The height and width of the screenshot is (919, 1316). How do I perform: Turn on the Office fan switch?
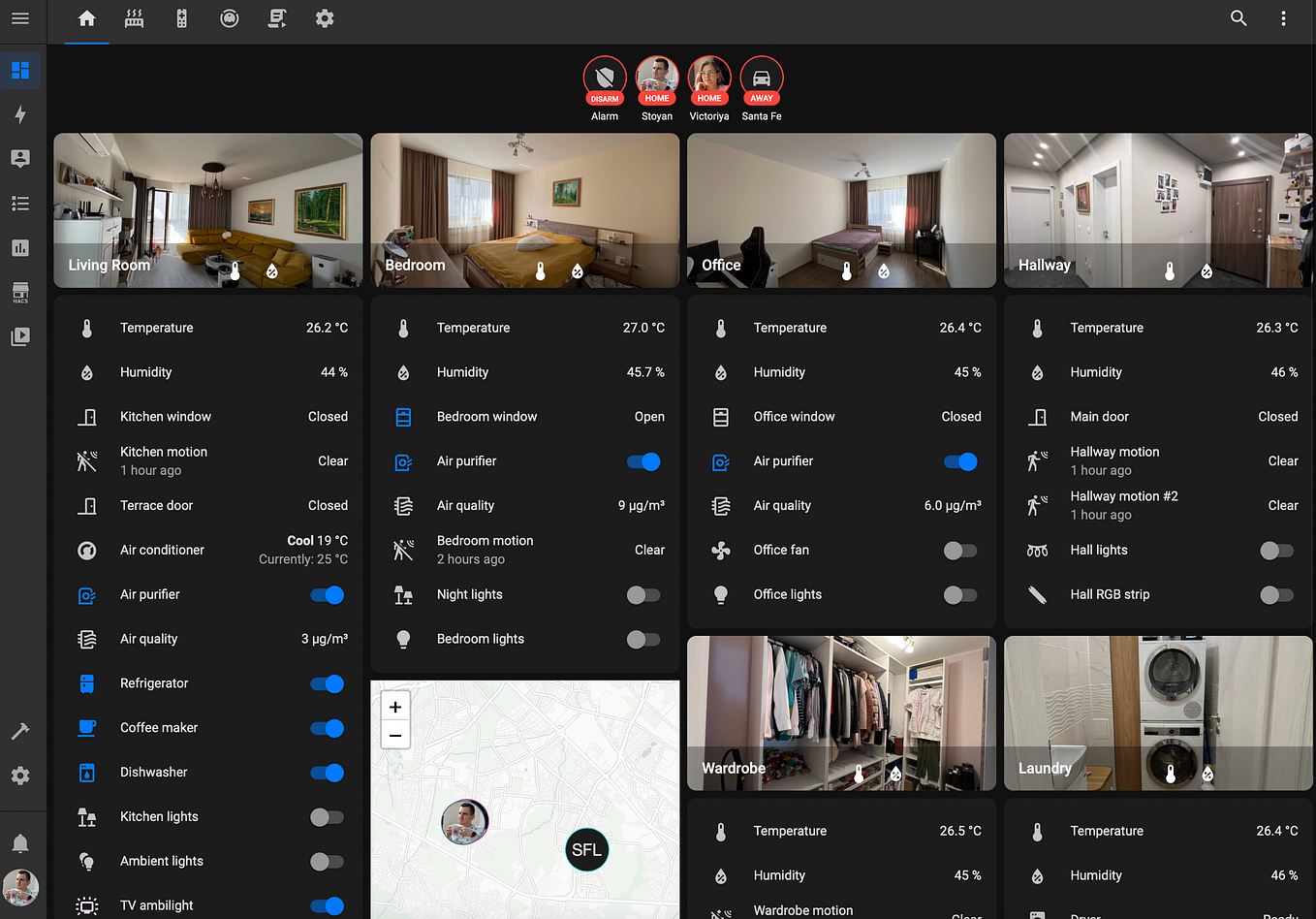click(960, 551)
